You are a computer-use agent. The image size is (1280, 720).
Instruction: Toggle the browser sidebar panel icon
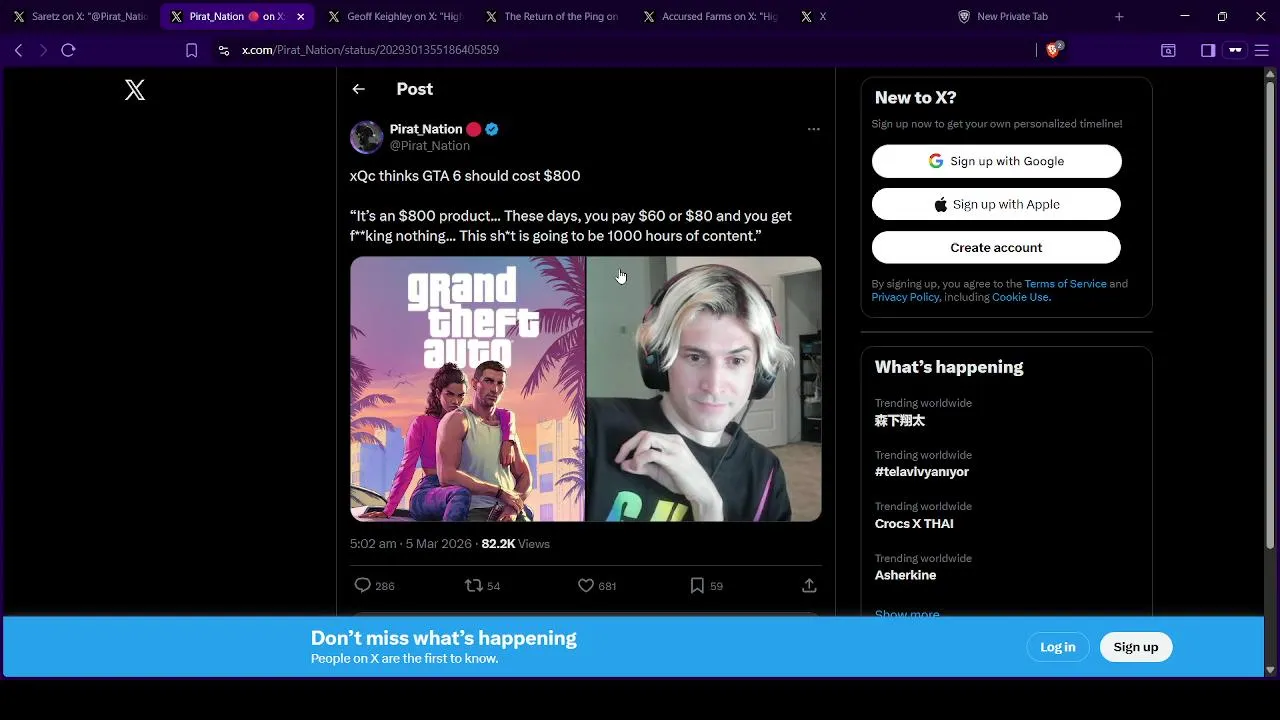(x=1208, y=50)
